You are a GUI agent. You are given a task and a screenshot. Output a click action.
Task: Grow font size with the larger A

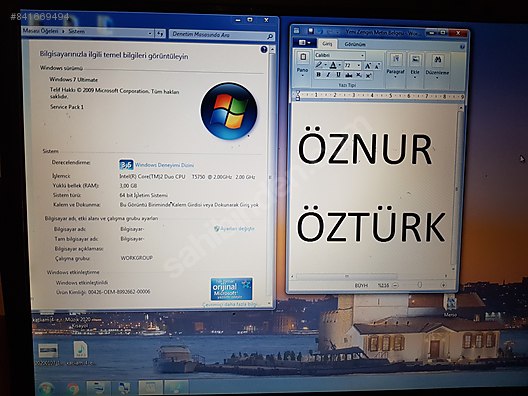(368, 65)
